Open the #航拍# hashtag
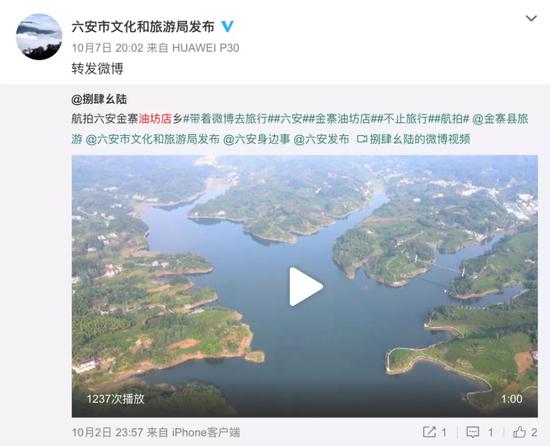 [451, 119]
